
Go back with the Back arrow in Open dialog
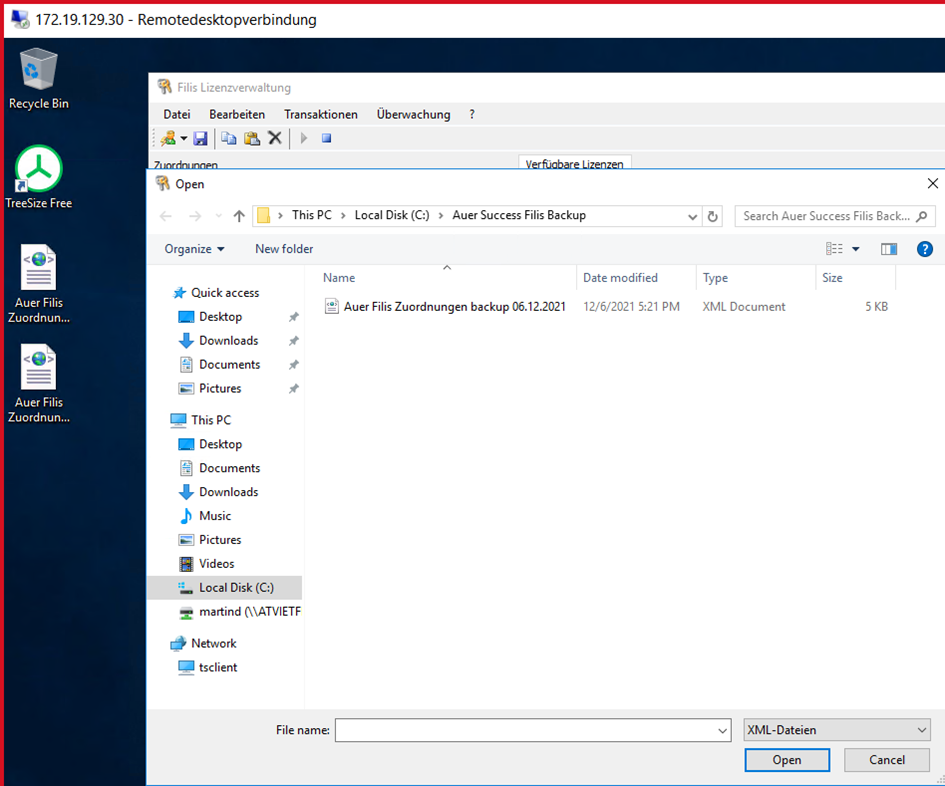point(166,216)
